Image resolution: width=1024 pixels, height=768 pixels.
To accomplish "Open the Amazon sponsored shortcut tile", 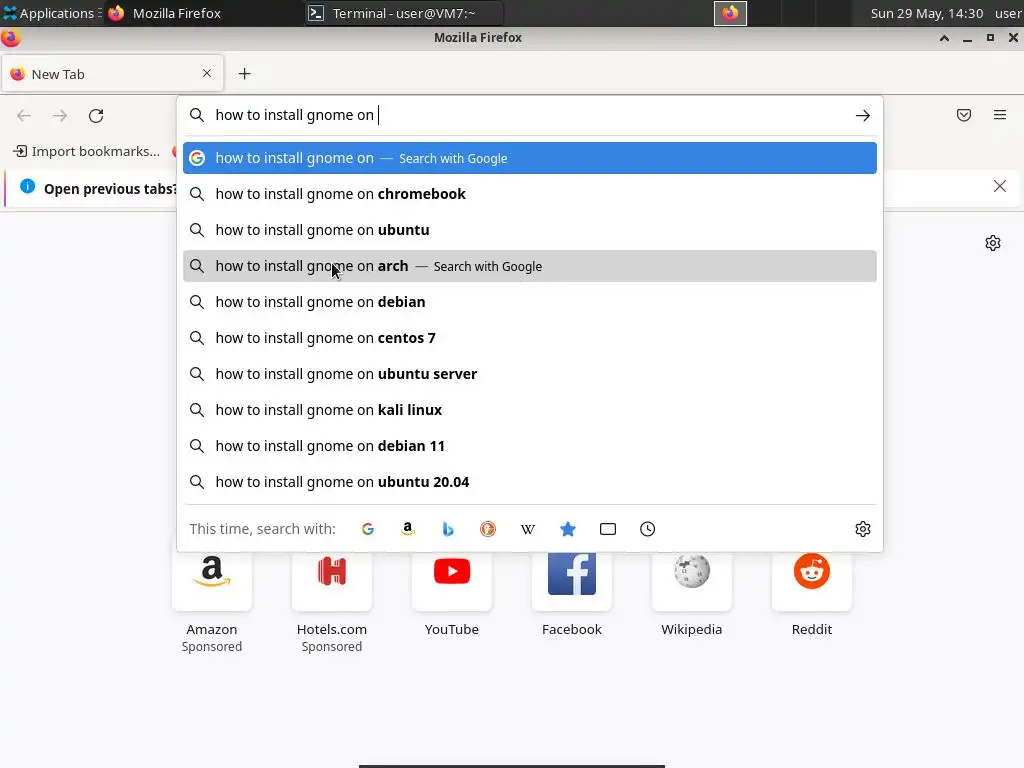I will (212, 581).
